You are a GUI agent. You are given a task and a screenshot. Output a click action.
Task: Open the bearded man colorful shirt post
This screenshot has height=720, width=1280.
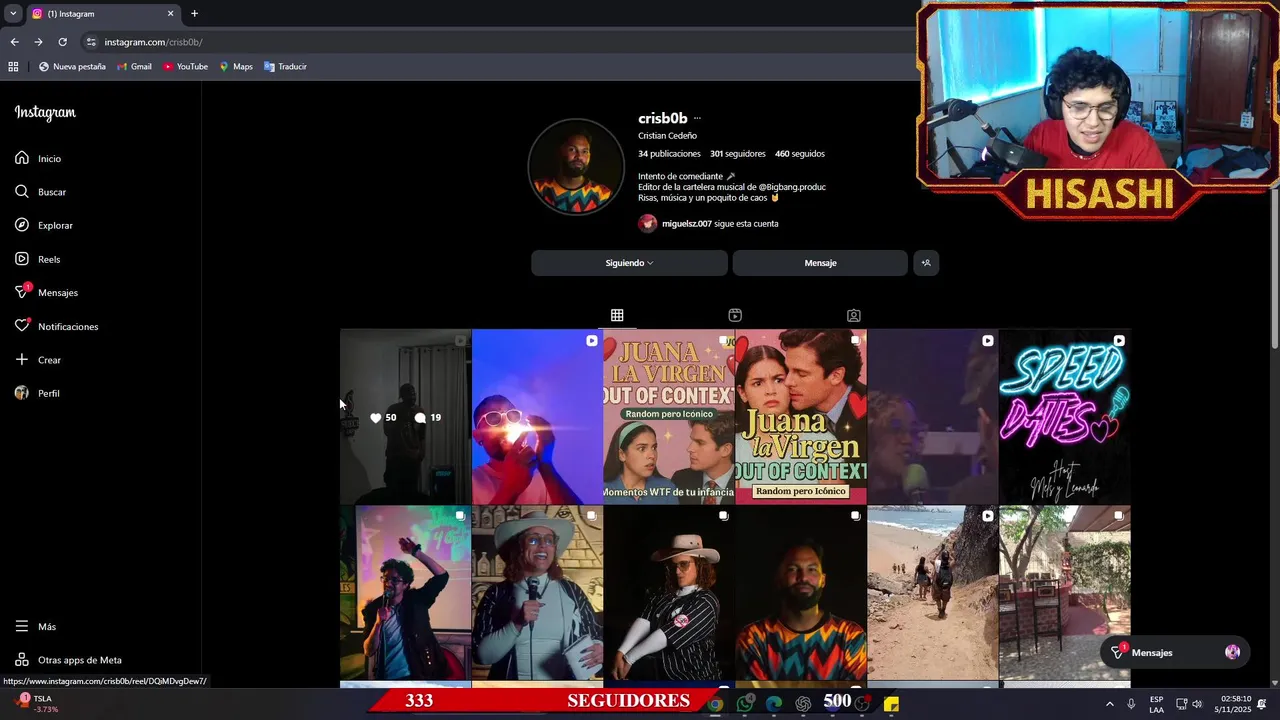click(801, 593)
